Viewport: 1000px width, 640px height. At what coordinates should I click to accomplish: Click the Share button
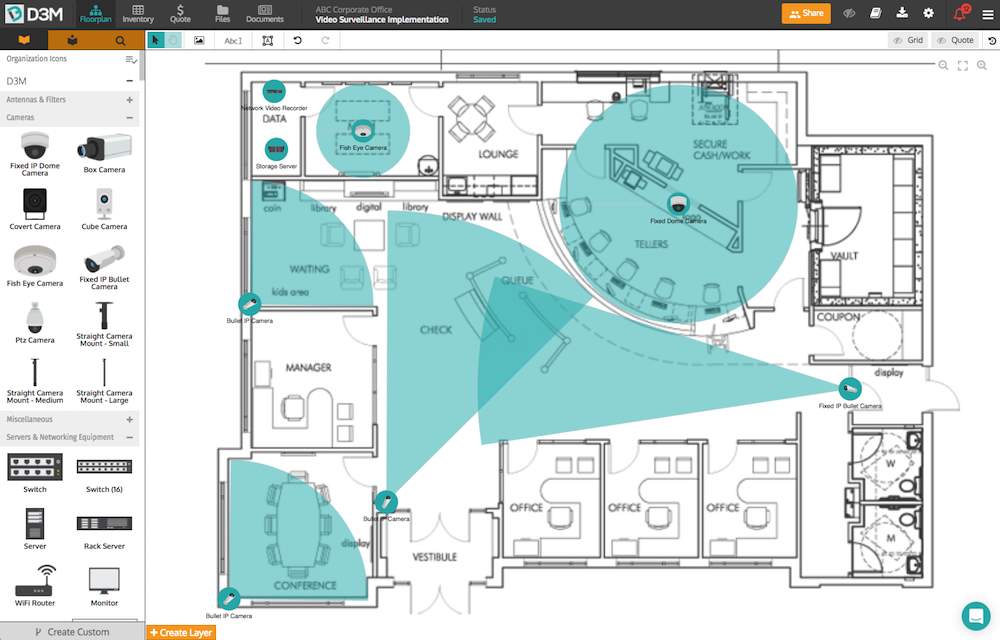click(806, 13)
